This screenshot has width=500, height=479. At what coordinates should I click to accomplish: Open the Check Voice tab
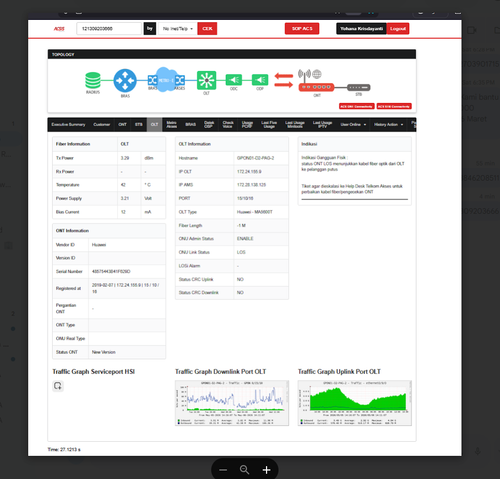(228, 124)
